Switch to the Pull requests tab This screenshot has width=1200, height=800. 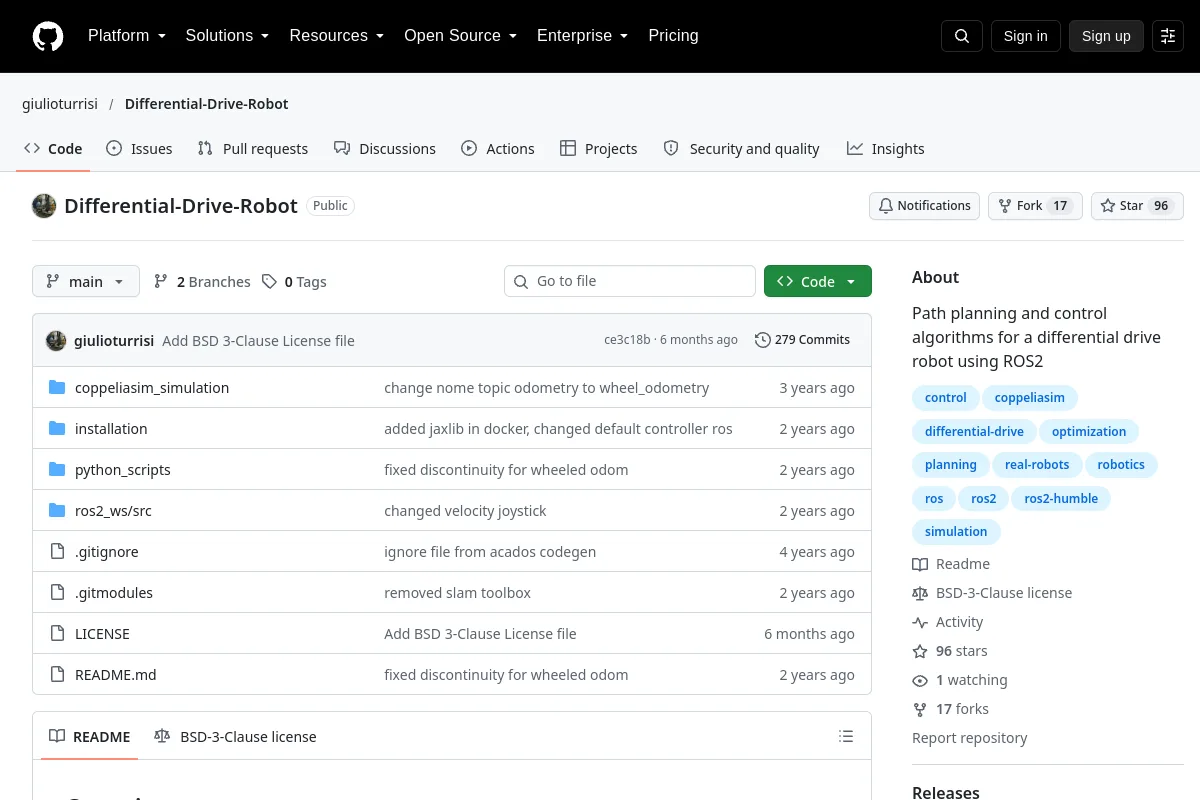[x=253, y=149]
